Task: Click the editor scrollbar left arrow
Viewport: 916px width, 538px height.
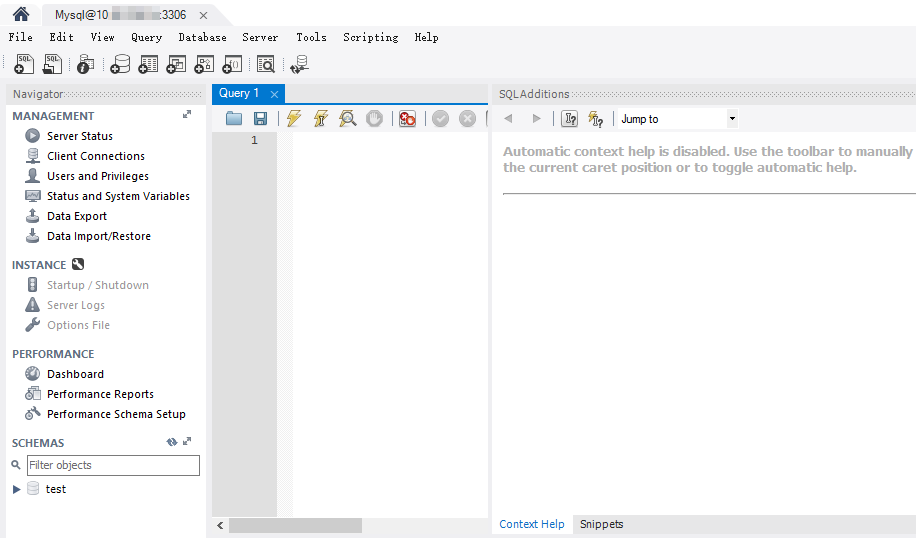Action: pyautogui.click(x=220, y=525)
